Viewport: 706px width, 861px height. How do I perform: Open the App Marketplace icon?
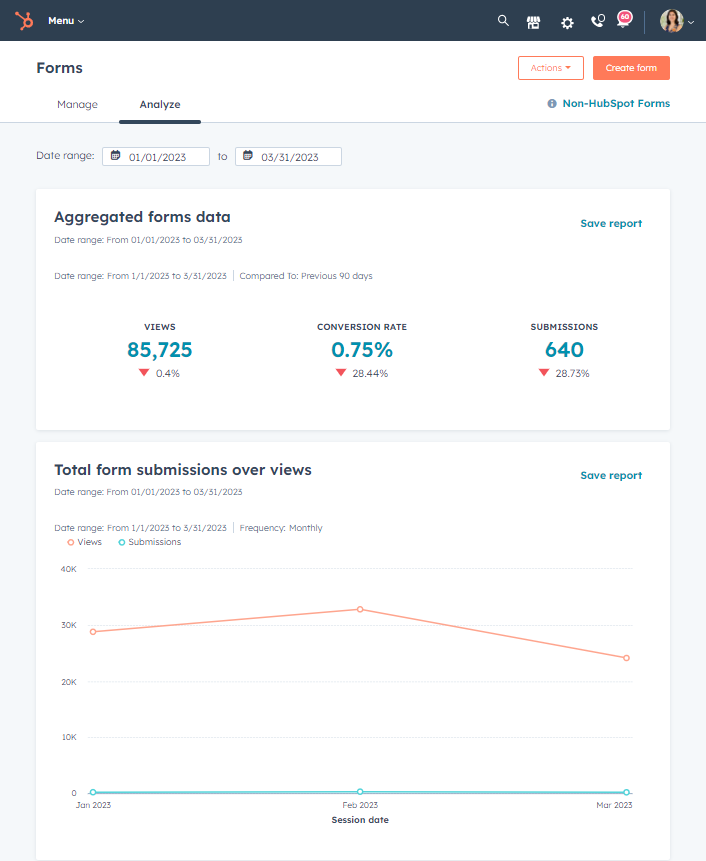pyautogui.click(x=533, y=21)
